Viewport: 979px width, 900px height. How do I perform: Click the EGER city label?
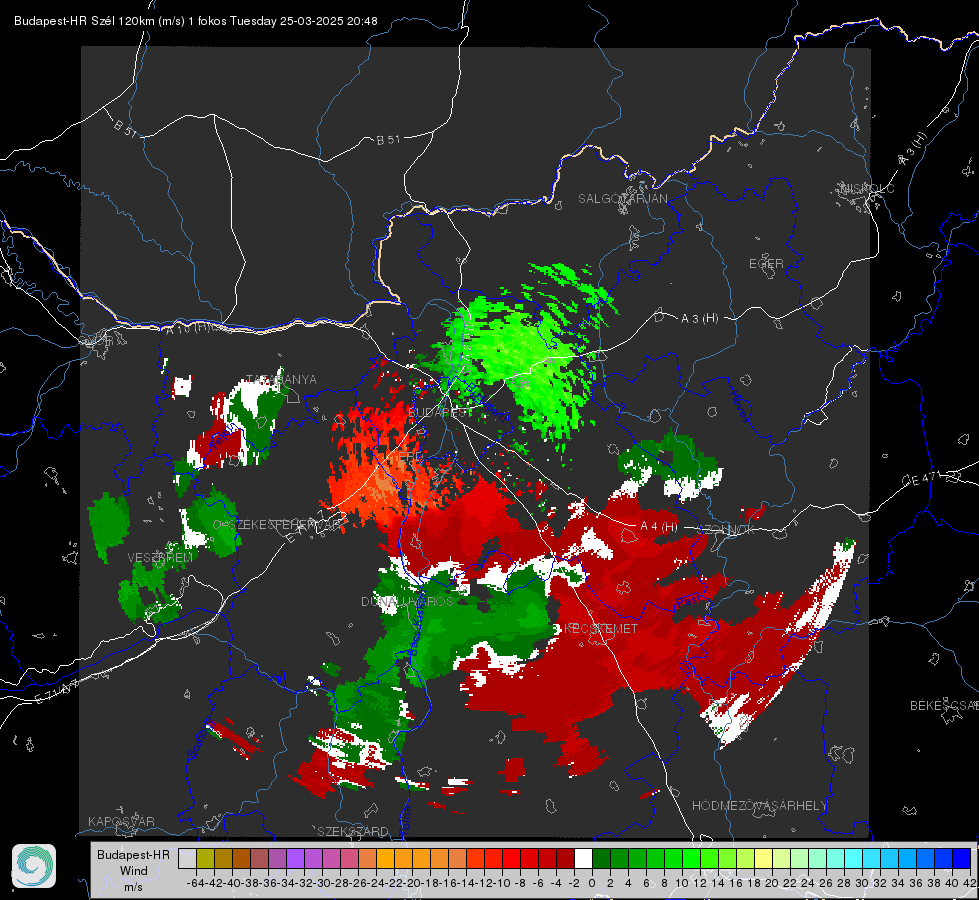(766, 264)
